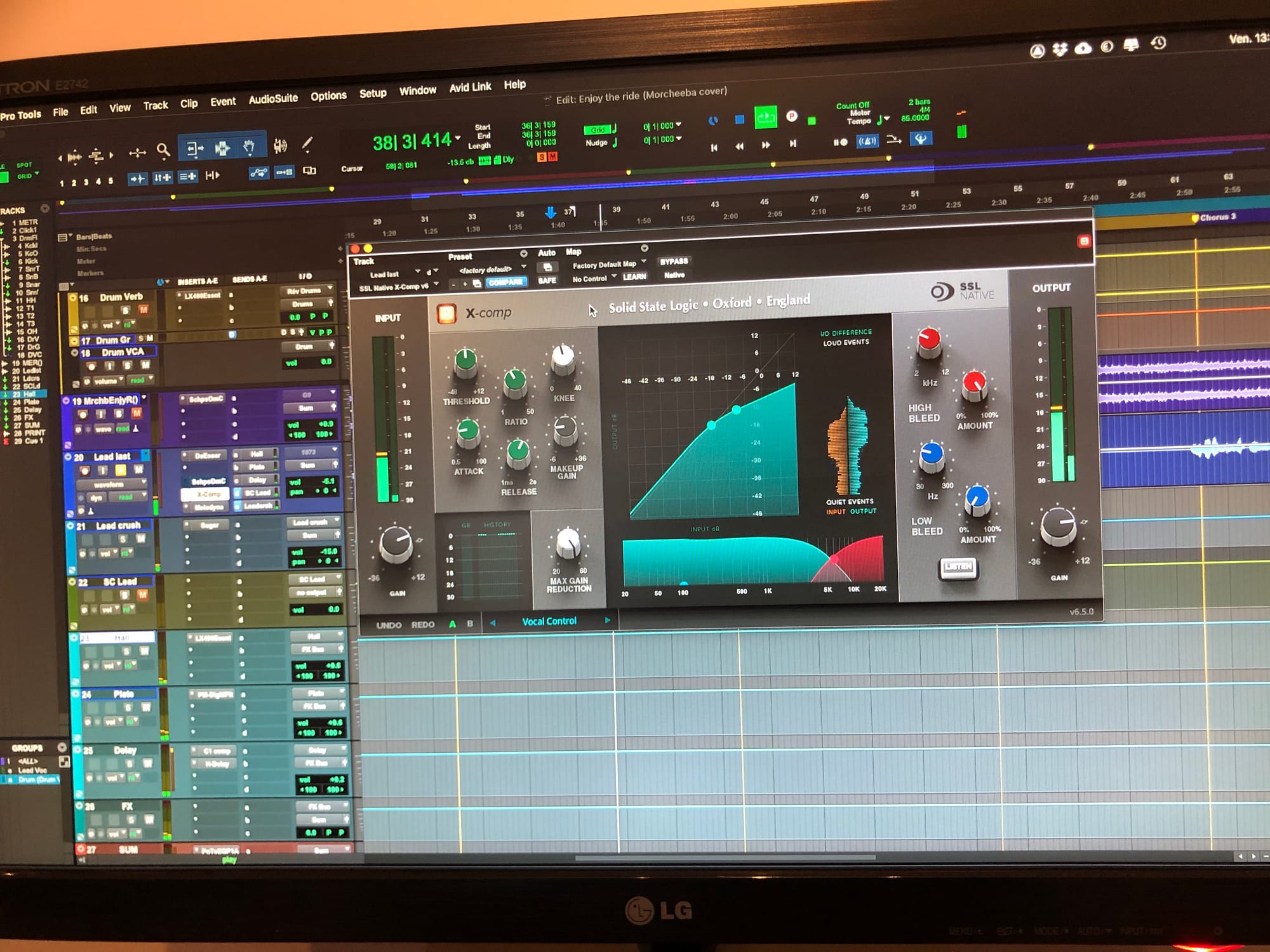Select the Grabber hand tool

point(249,147)
